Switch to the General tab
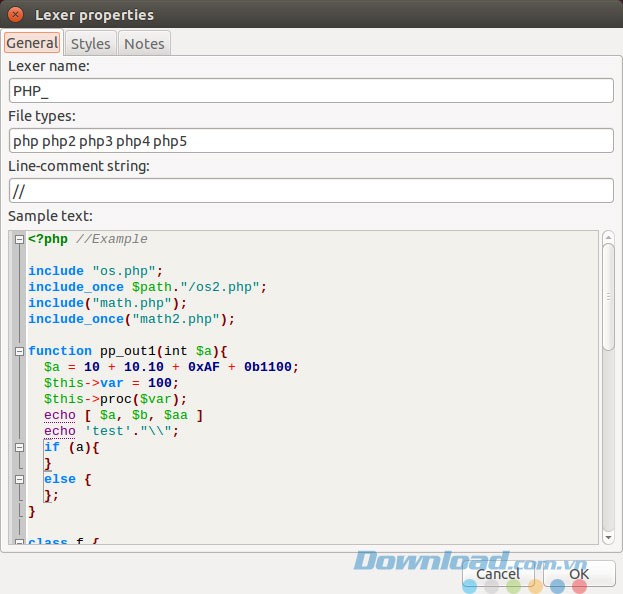 tap(31, 43)
